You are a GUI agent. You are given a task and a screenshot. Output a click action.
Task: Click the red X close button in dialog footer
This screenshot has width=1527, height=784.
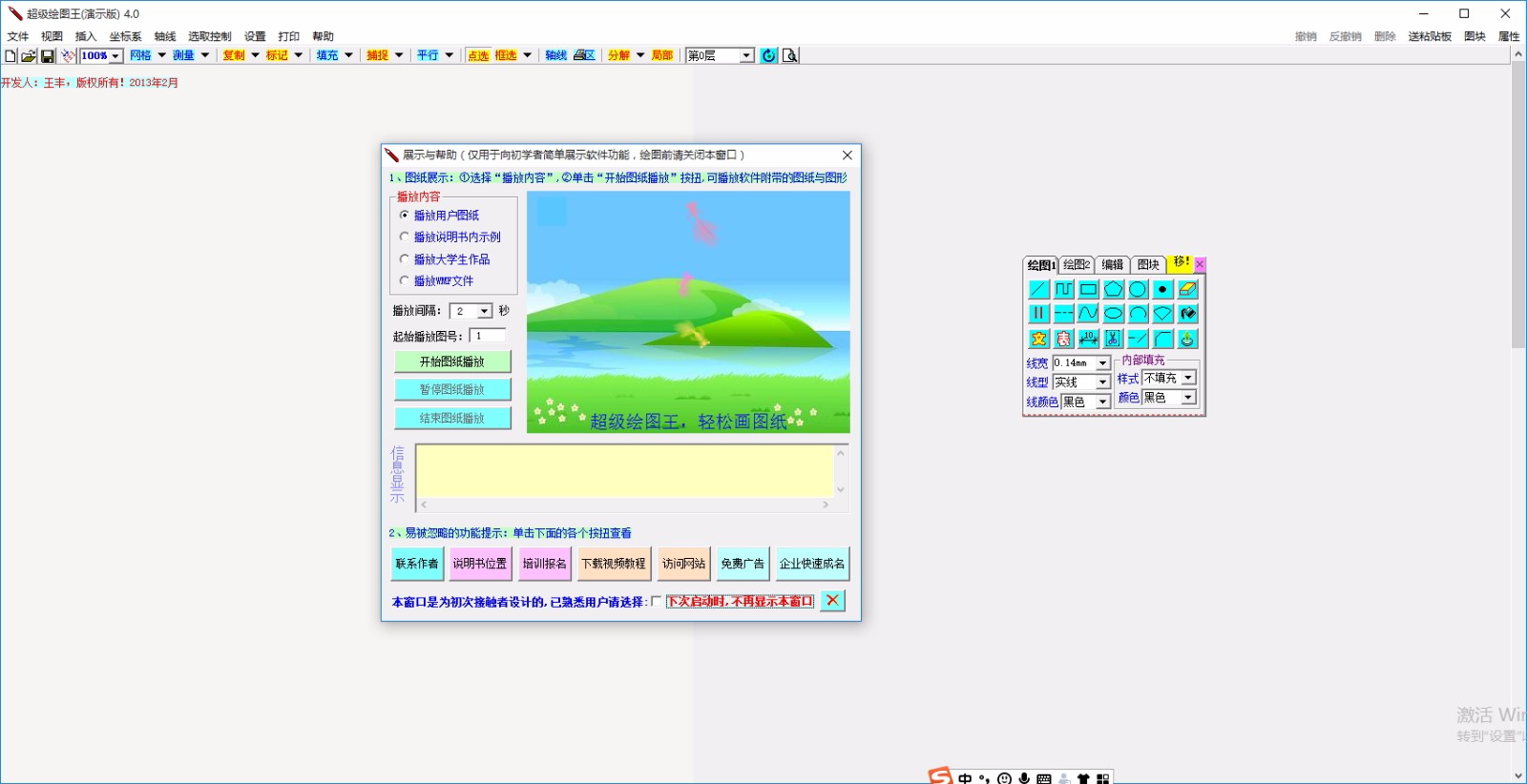pos(832,600)
